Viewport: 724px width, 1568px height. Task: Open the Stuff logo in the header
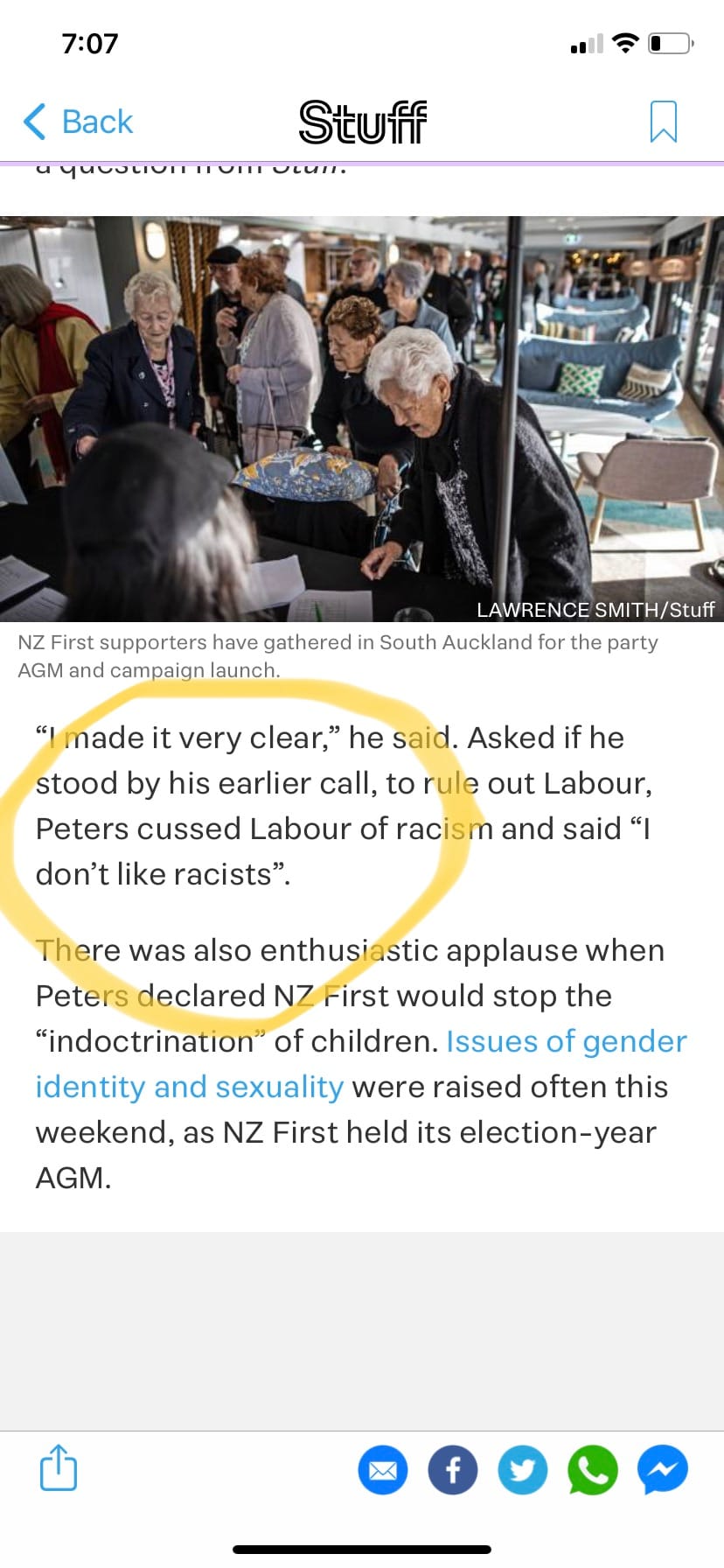[x=363, y=122]
